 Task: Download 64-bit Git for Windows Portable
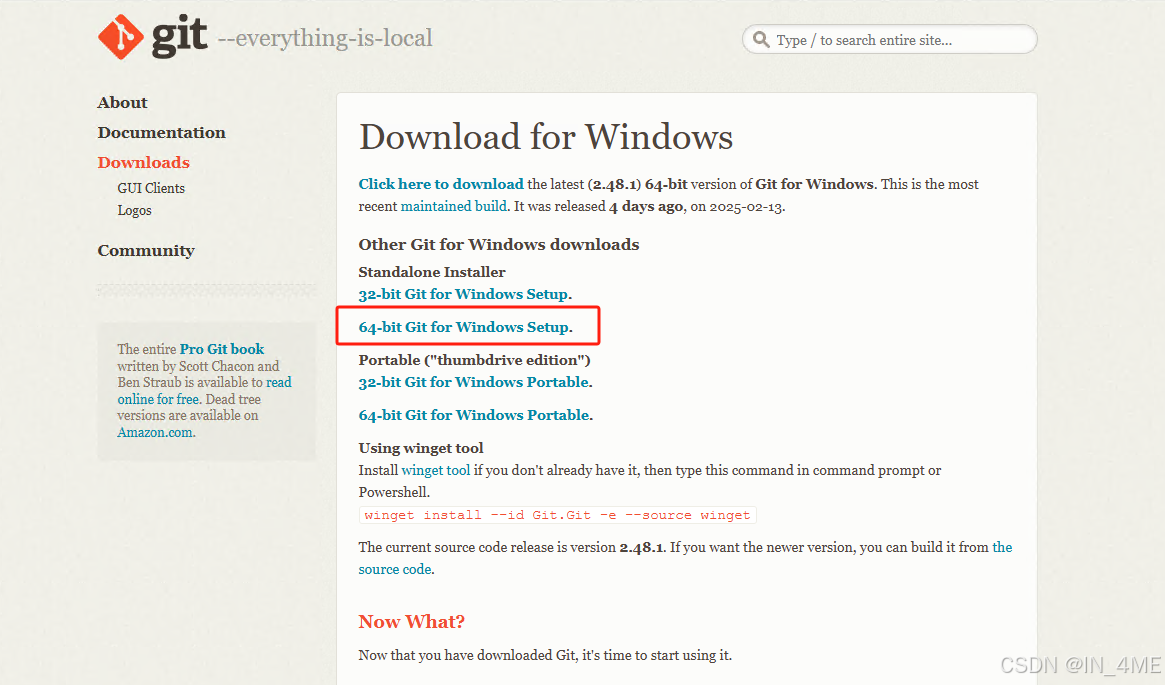[474, 415]
